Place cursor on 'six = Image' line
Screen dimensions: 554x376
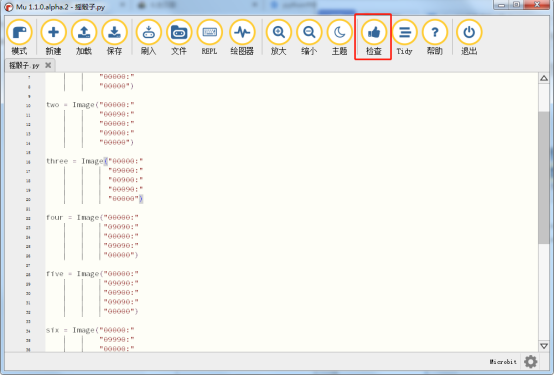click(x=90, y=330)
